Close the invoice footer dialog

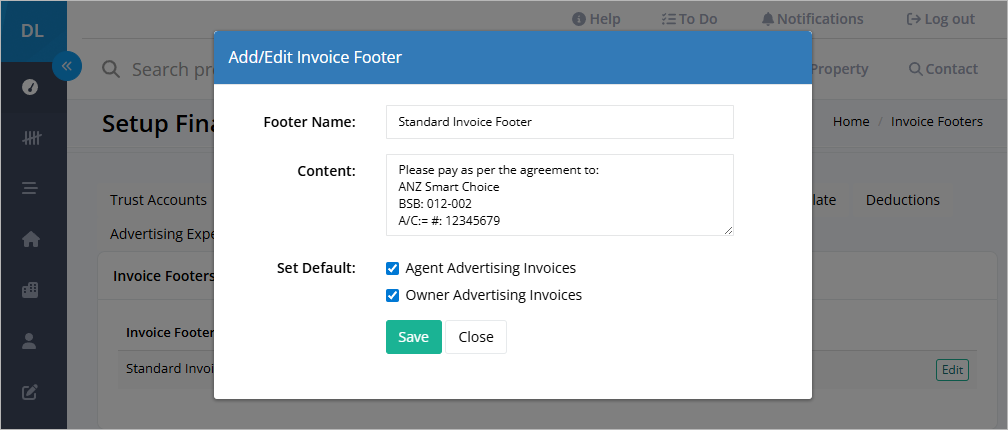coord(476,337)
